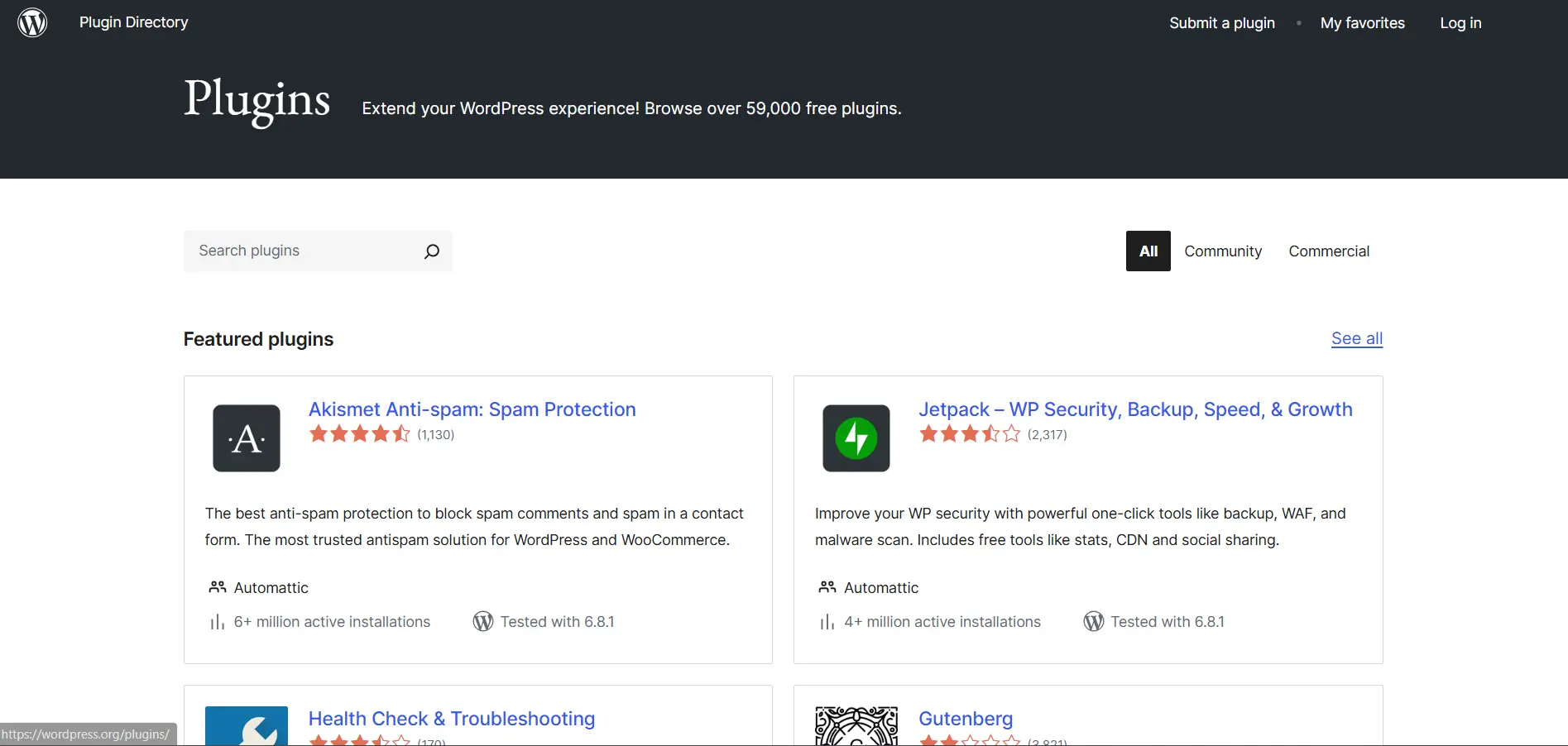Open the Gutenberg plugin icon
The image size is (1568, 746).
856,726
